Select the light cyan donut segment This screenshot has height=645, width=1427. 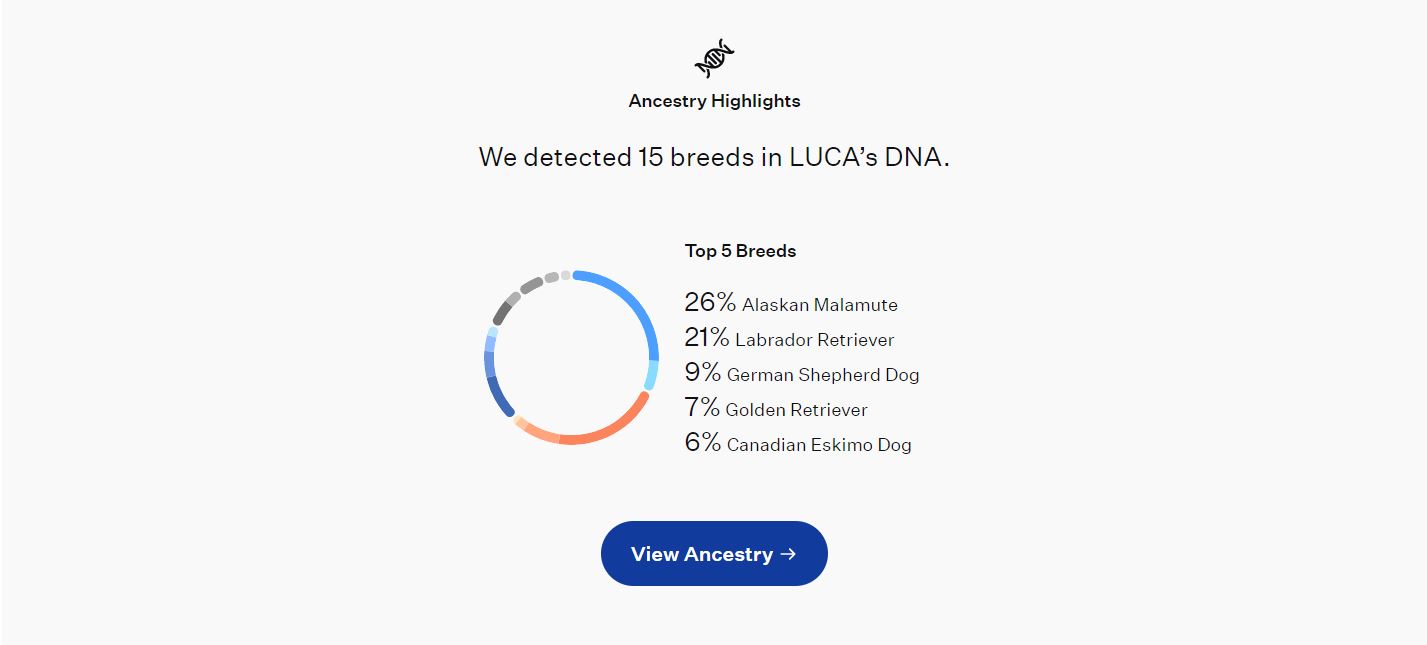pos(651,375)
